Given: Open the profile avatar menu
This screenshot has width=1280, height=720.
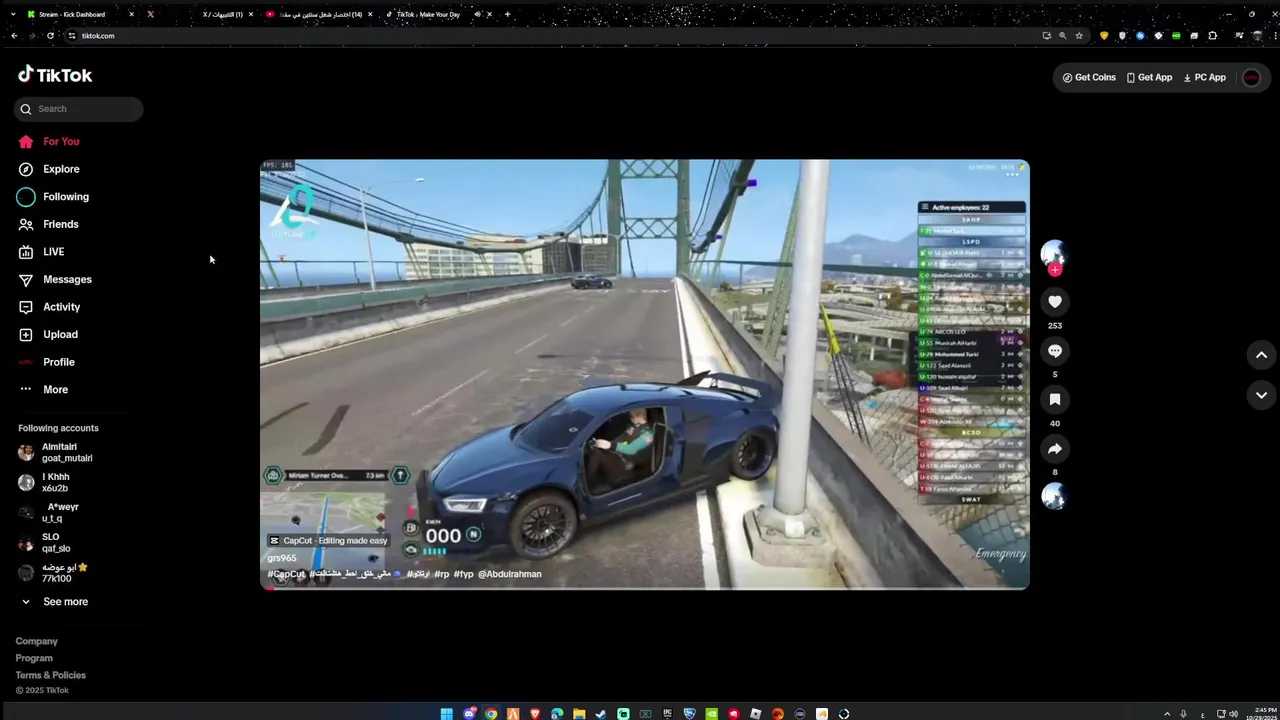Looking at the screenshot, I should click(1251, 78).
